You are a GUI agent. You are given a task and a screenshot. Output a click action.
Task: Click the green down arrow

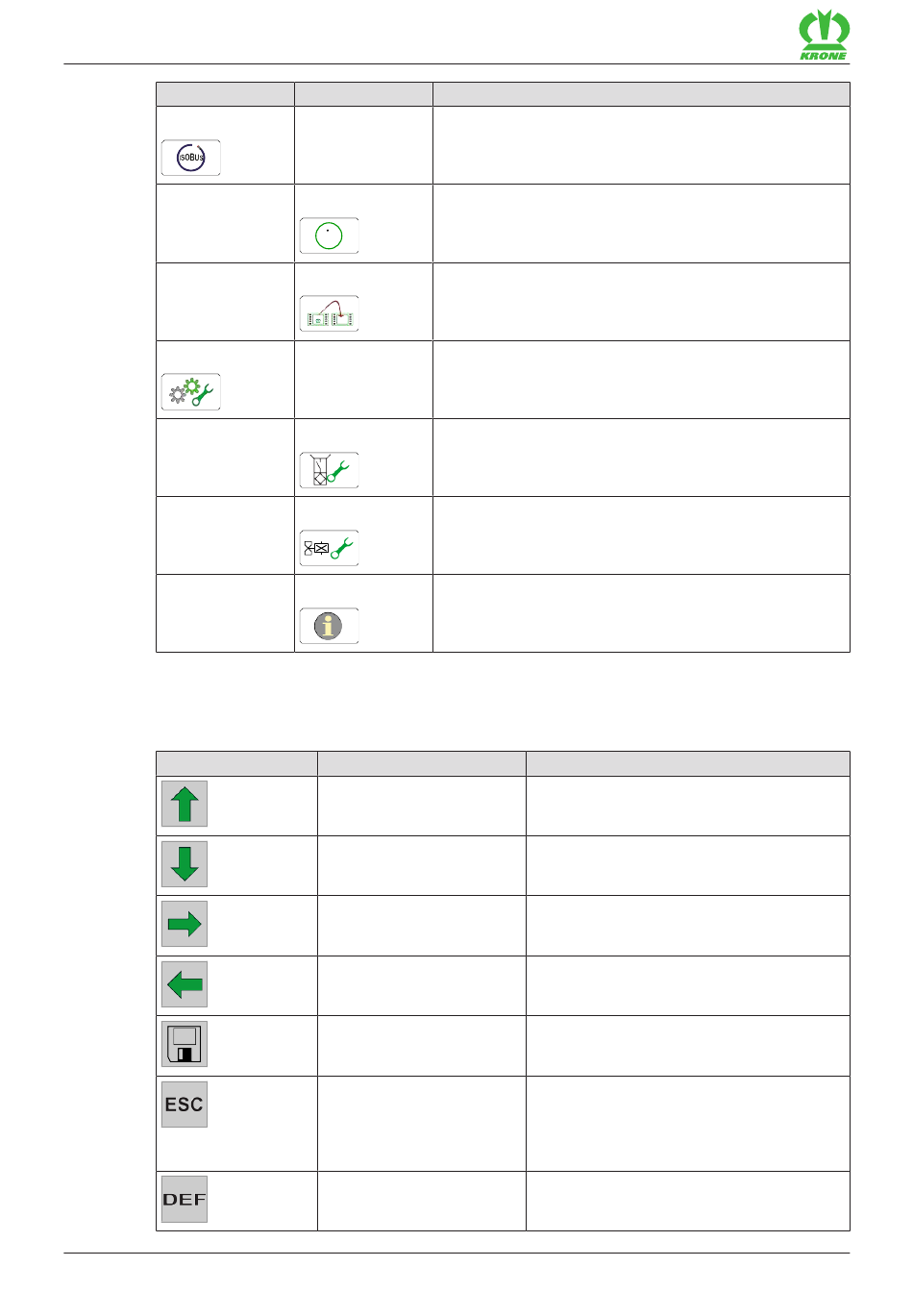pyautogui.click(x=185, y=863)
